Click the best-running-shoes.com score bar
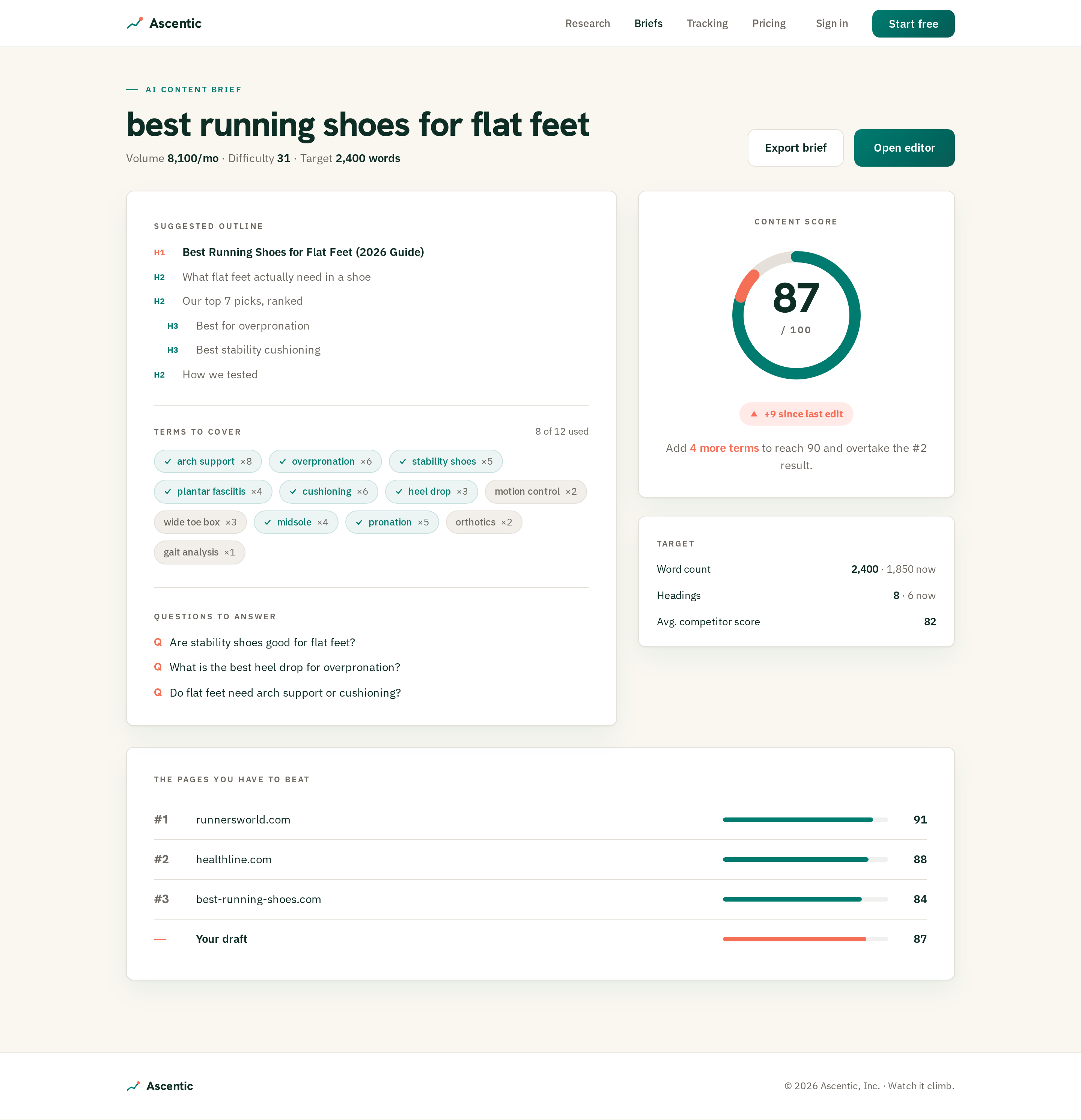This screenshot has width=1081, height=1120. [x=805, y=899]
